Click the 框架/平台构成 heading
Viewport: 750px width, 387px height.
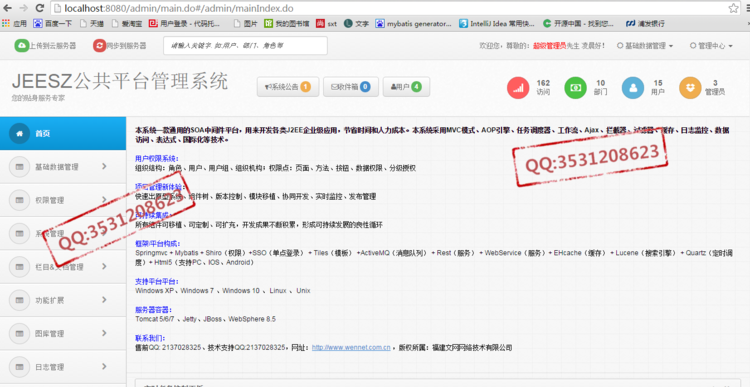click(157, 243)
